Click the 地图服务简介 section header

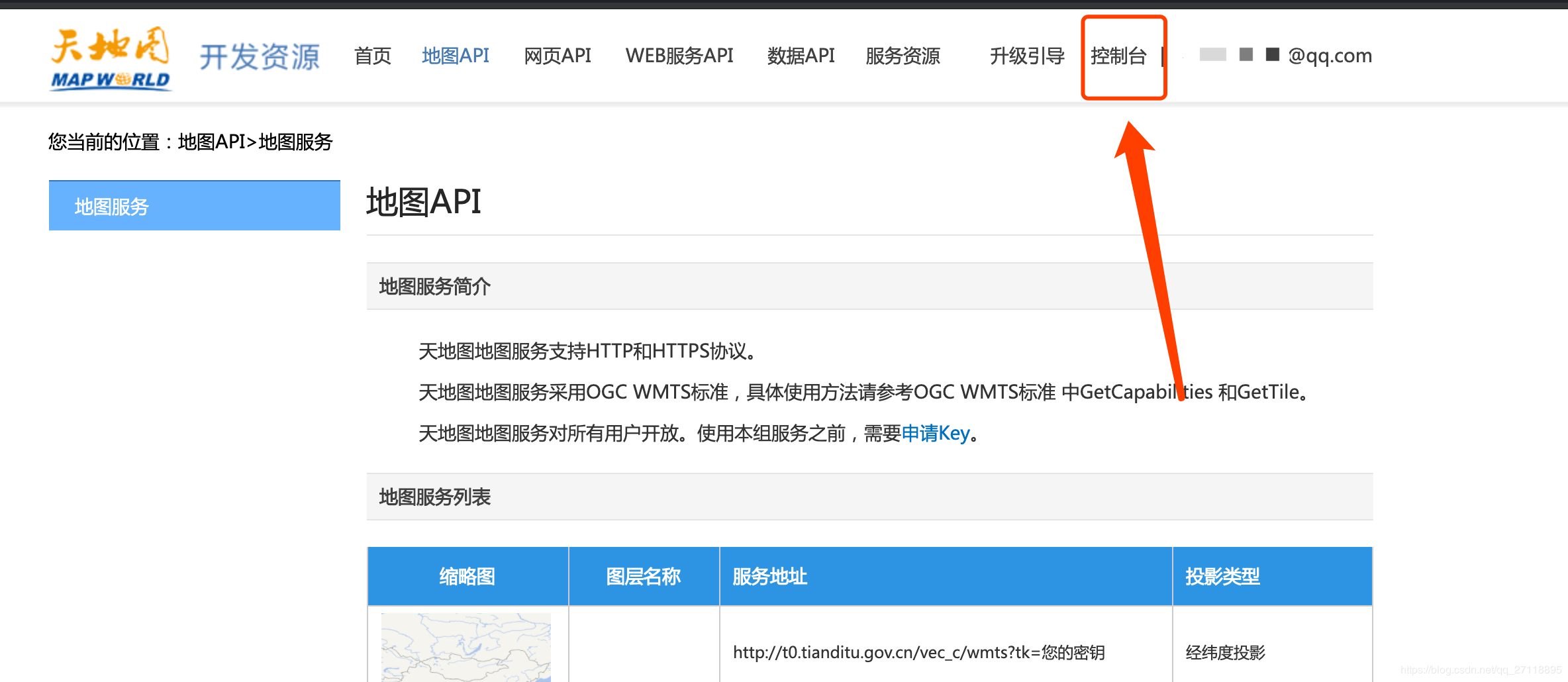click(870, 286)
